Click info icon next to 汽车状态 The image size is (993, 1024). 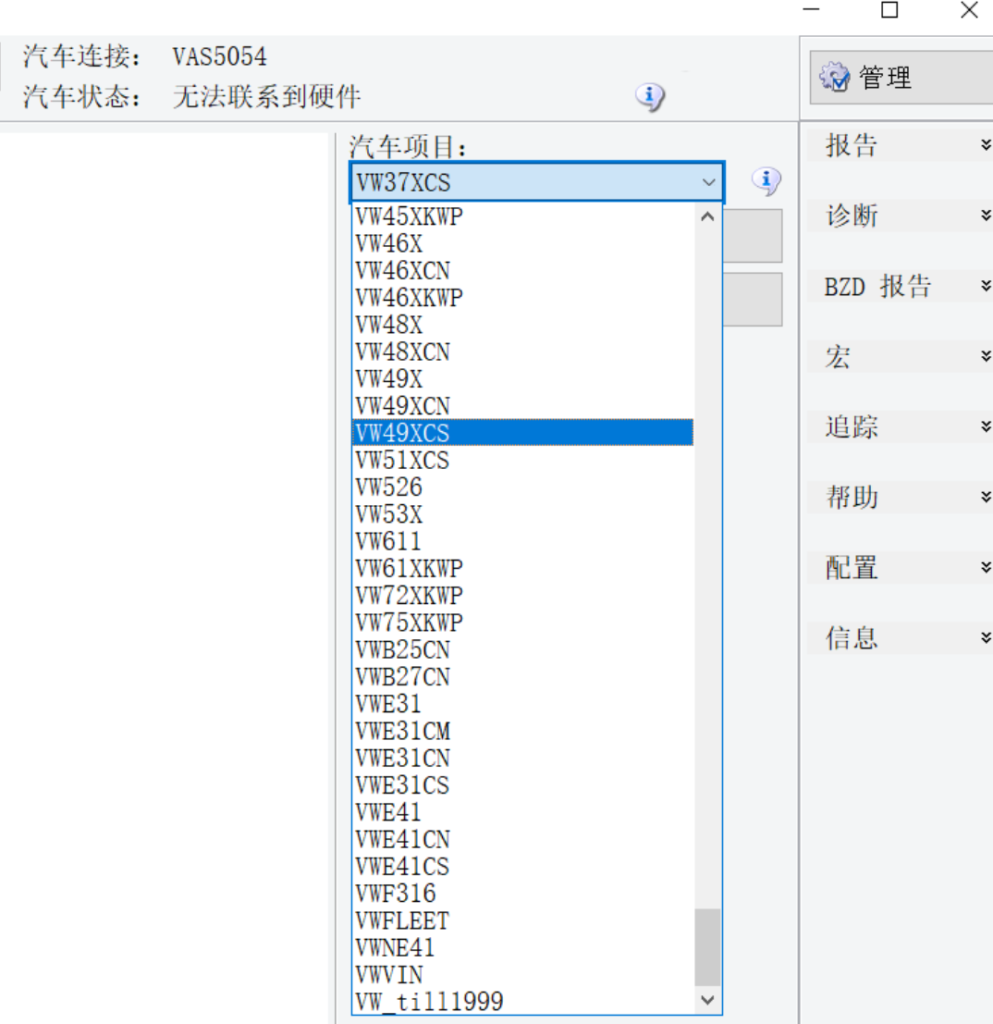click(x=650, y=97)
